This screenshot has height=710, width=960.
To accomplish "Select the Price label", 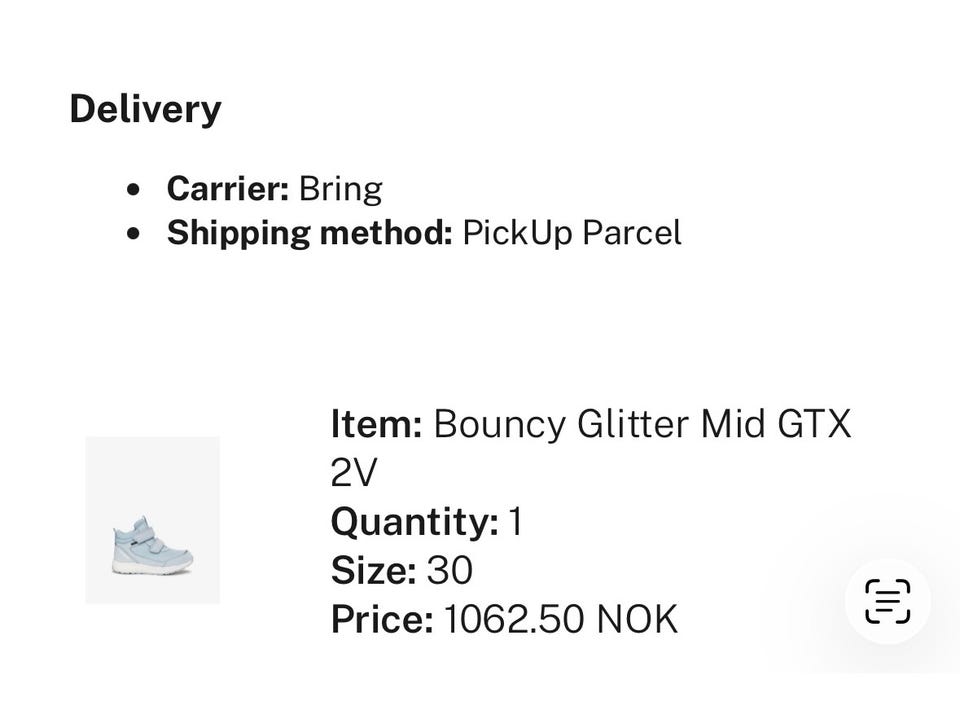I will click(382, 619).
